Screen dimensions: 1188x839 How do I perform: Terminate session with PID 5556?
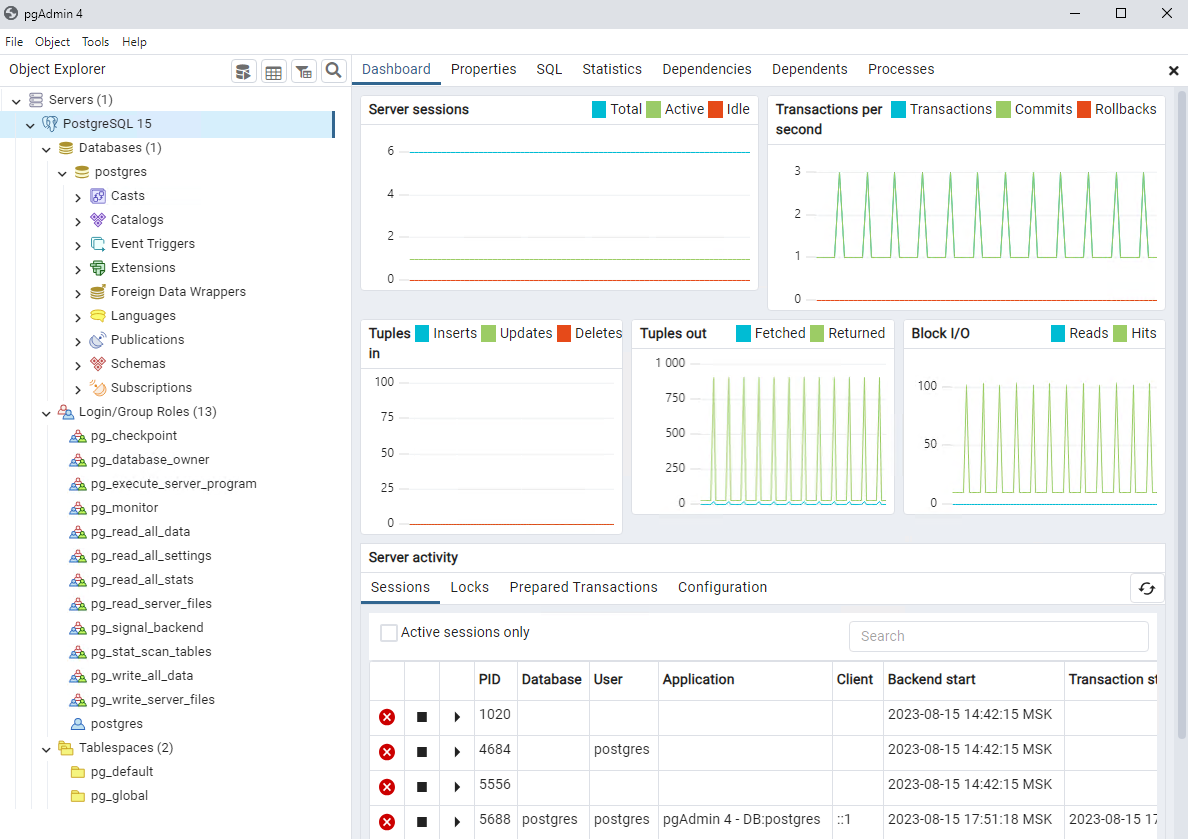[387, 787]
